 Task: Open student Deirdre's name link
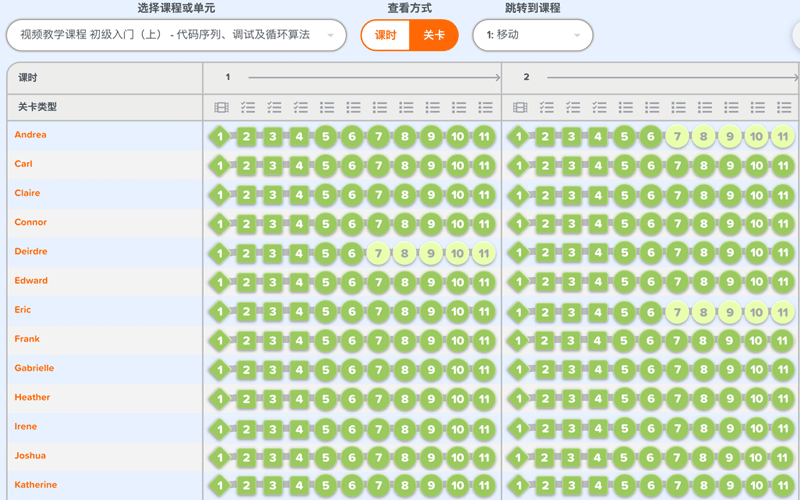31,252
